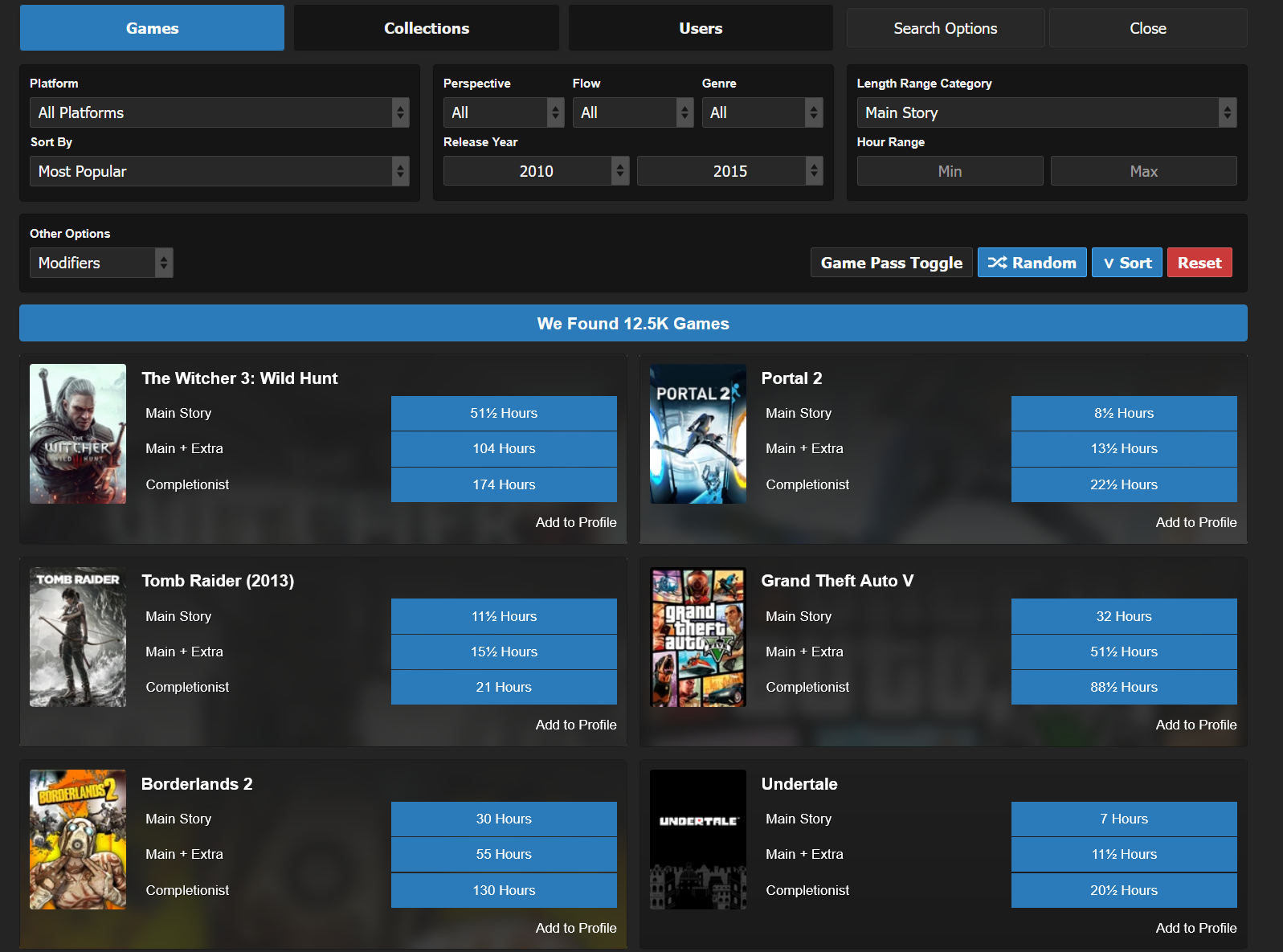
Task: Expand the Perspective dropdown
Action: (504, 112)
